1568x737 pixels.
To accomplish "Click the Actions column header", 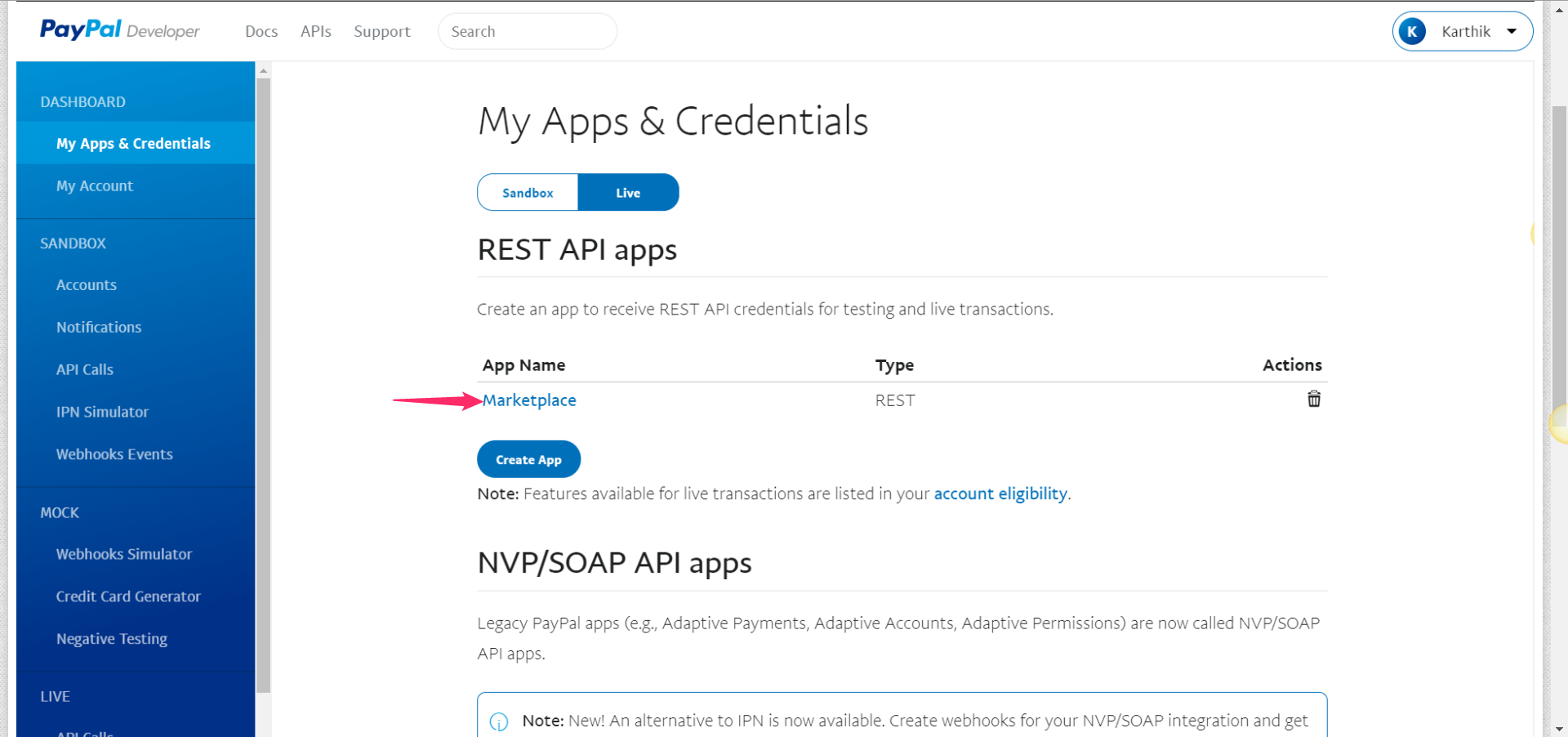I will tap(1292, 365).
